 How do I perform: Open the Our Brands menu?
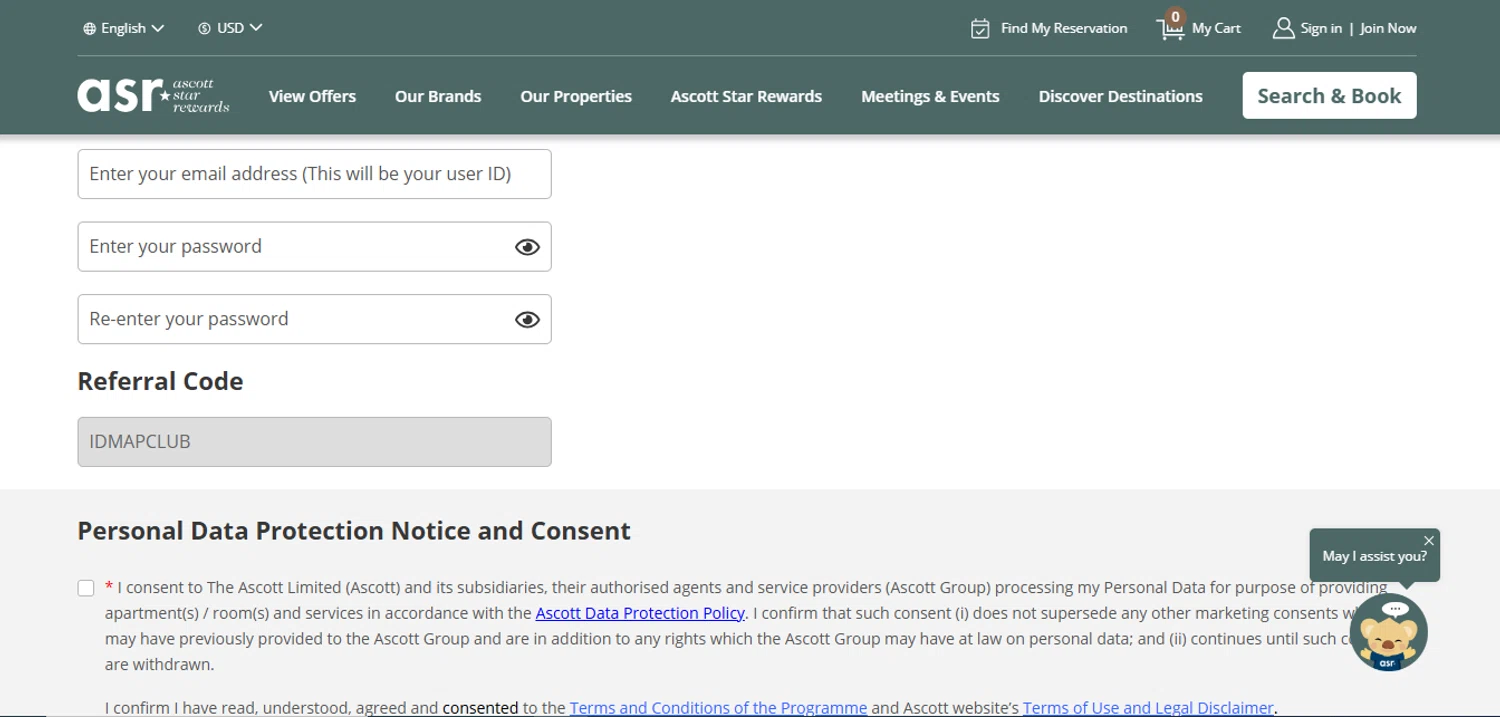tap(438, 96)
